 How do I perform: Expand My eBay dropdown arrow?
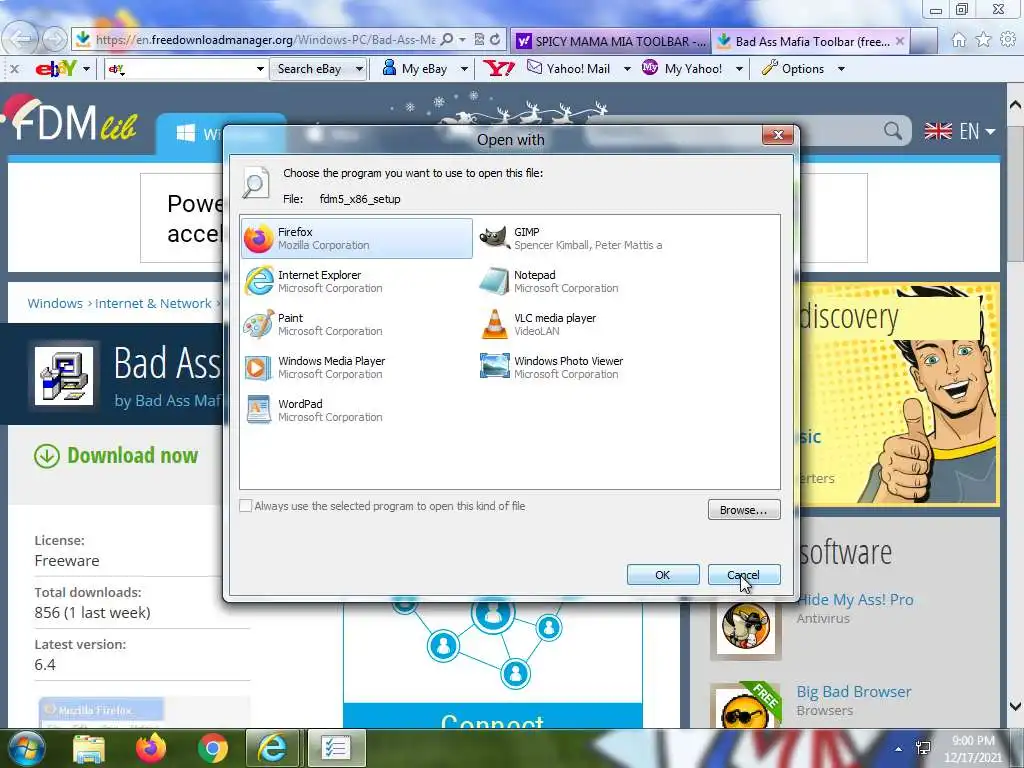pyautogui.click(x=464, y=69)
